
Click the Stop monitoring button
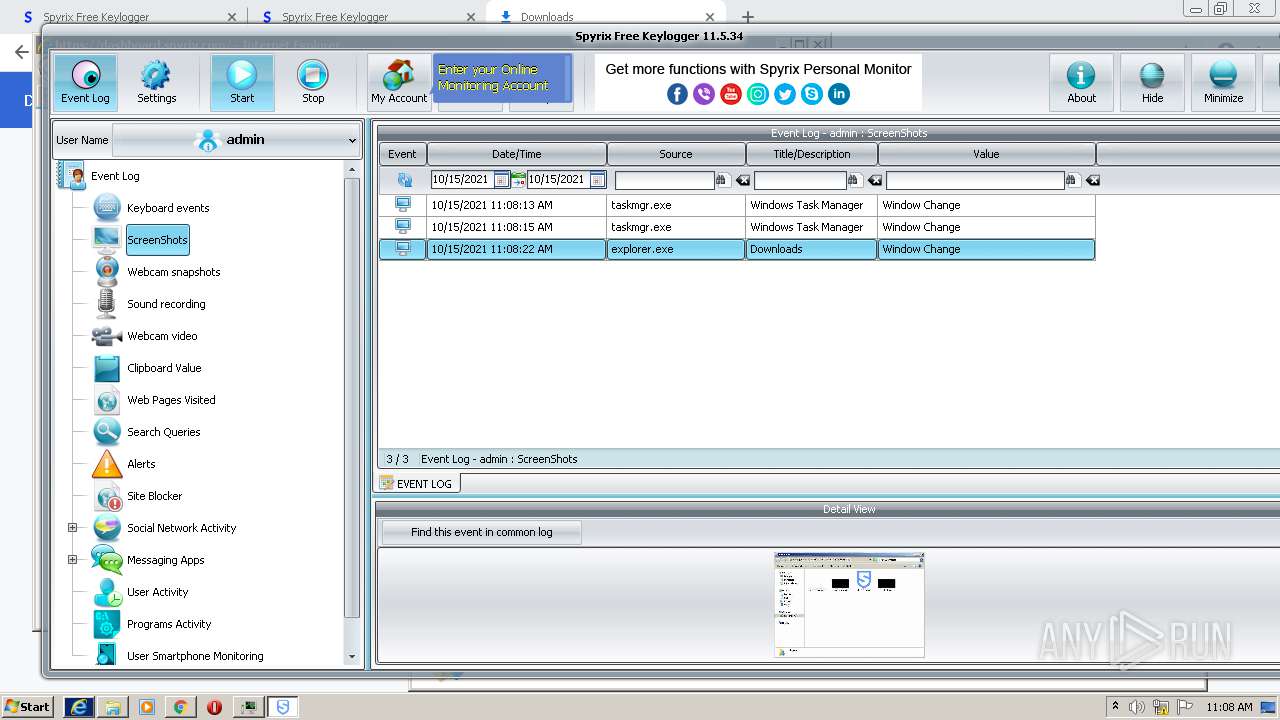(x=313, y=82)
